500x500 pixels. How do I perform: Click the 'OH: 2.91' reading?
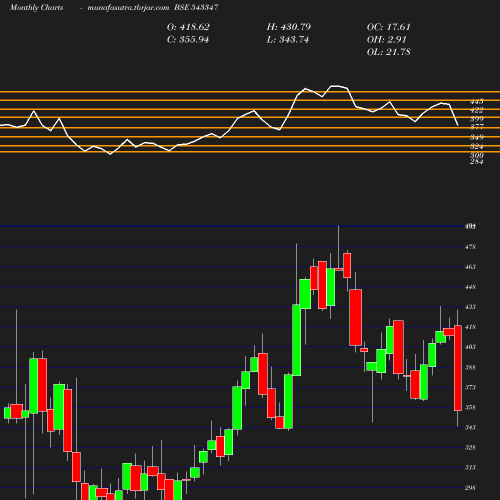point(387,40)
